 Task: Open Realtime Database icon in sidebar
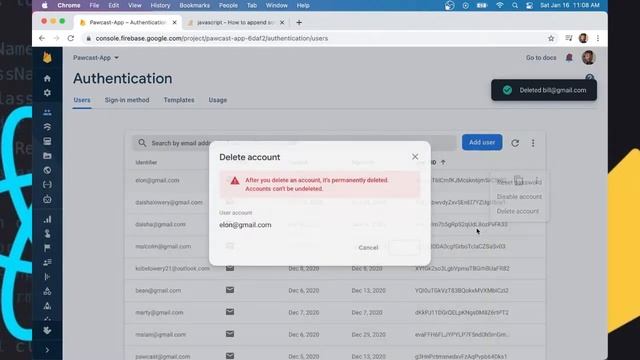47,141
